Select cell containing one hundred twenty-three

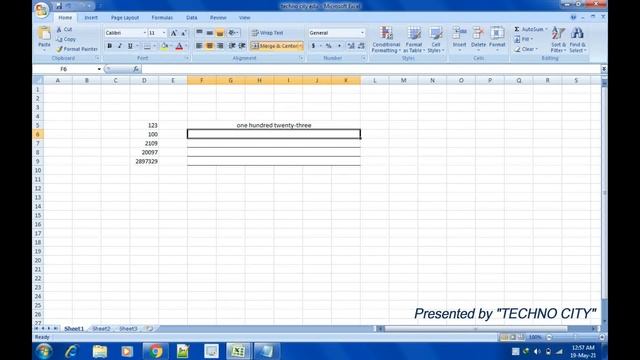(274, 125)
